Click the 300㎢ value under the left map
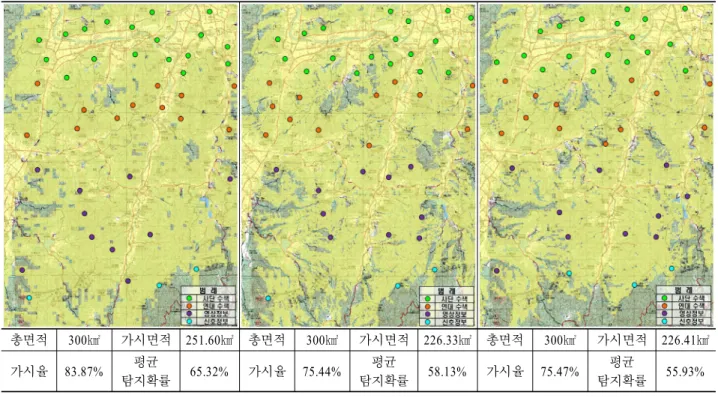This screenshot has width=718, height=398. (x=84, y=340)
